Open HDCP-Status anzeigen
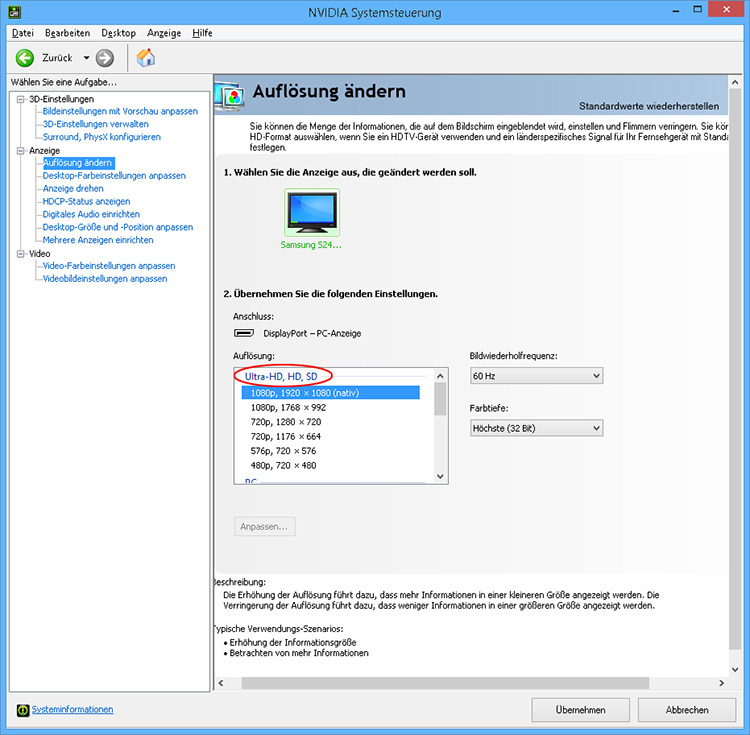The image size is (750, 735). [86, 202]
